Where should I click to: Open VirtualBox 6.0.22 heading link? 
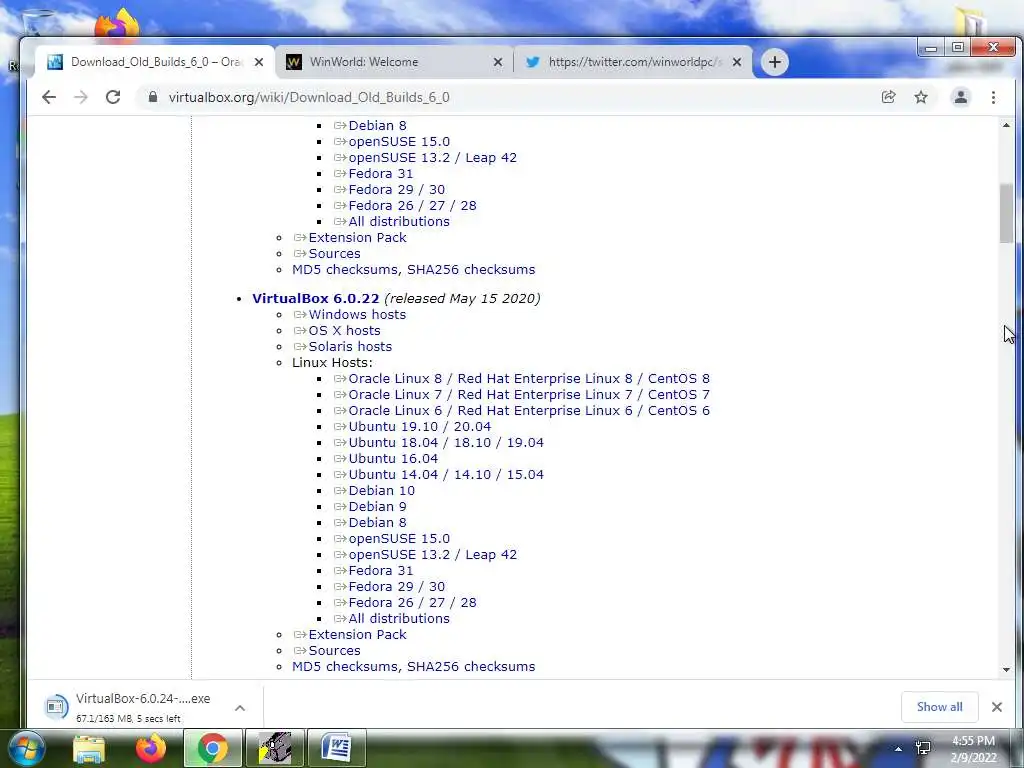pos(315,298)
